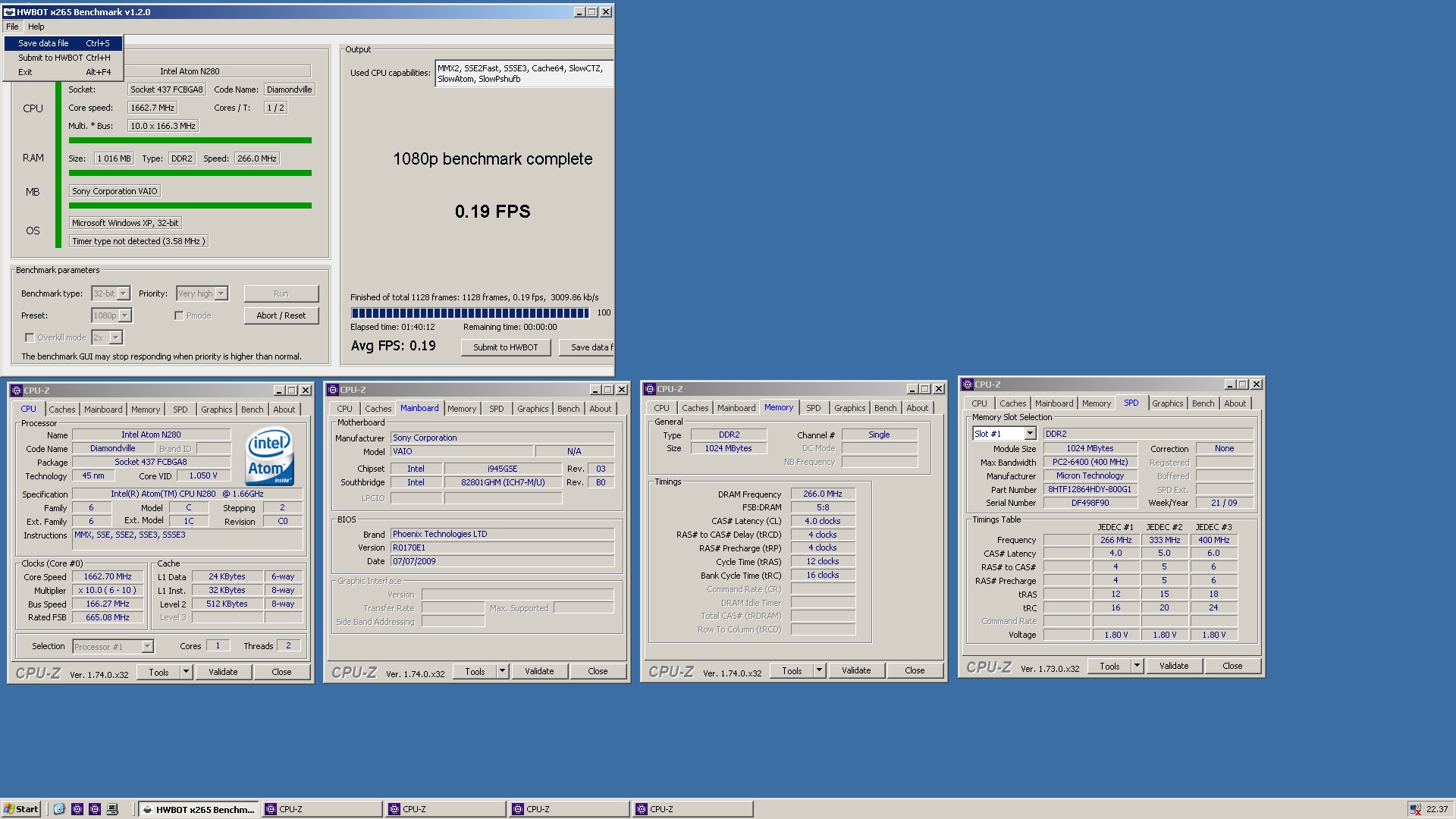Screen dimensions: 1456x819
Task: Choose Submit to HWBOT in the File menu
Action: tap(64, 58)
